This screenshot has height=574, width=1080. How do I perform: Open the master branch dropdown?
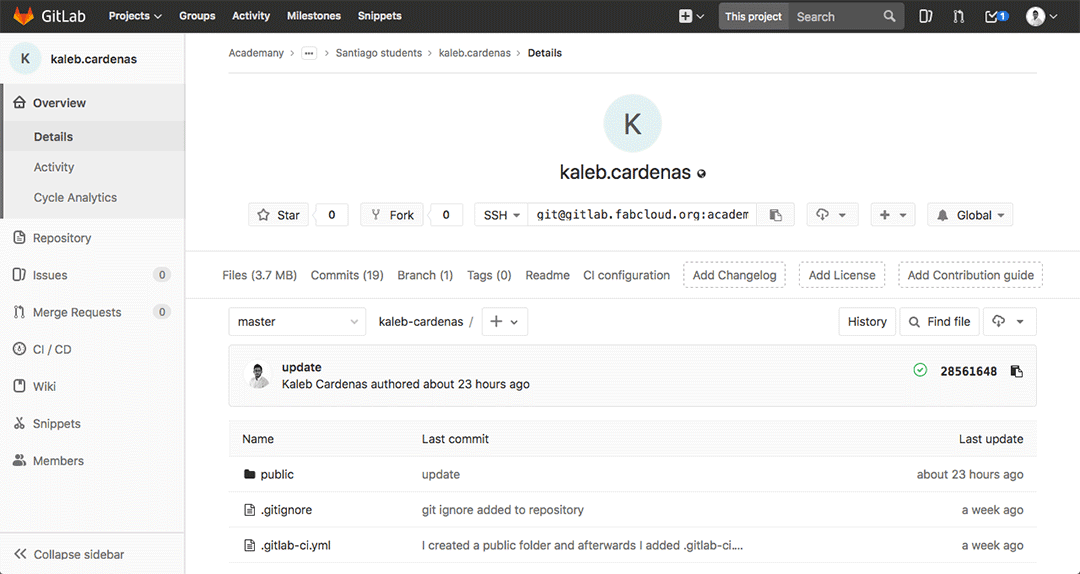coord(298,322)
